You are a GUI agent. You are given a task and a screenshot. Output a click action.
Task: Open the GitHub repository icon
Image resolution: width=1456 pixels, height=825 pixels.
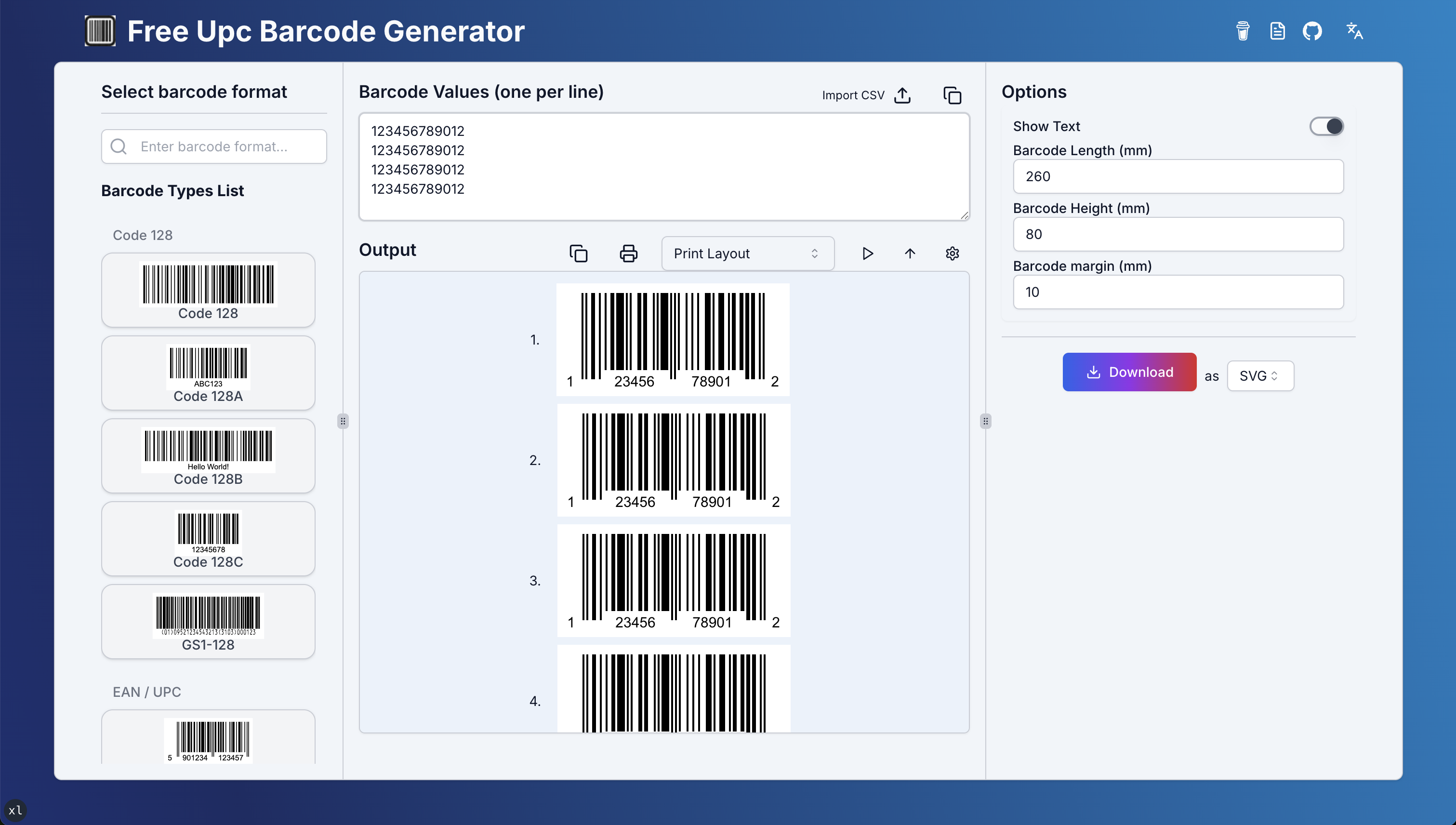(1312, 30)
